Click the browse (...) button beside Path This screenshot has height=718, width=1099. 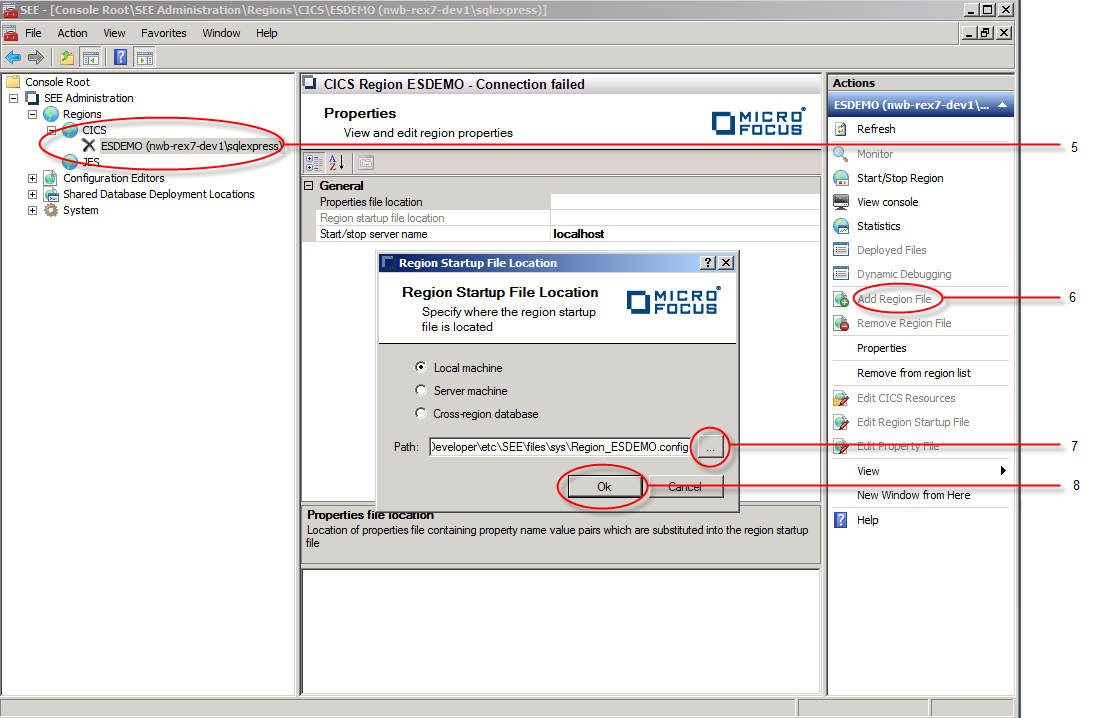point(709,448)
